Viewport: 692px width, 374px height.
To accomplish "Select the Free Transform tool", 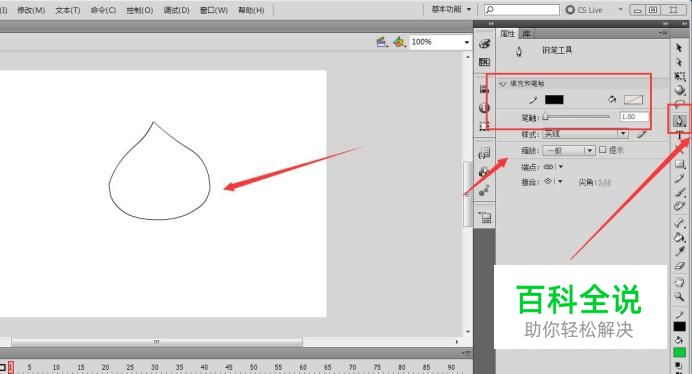I will tap(680, 76).
